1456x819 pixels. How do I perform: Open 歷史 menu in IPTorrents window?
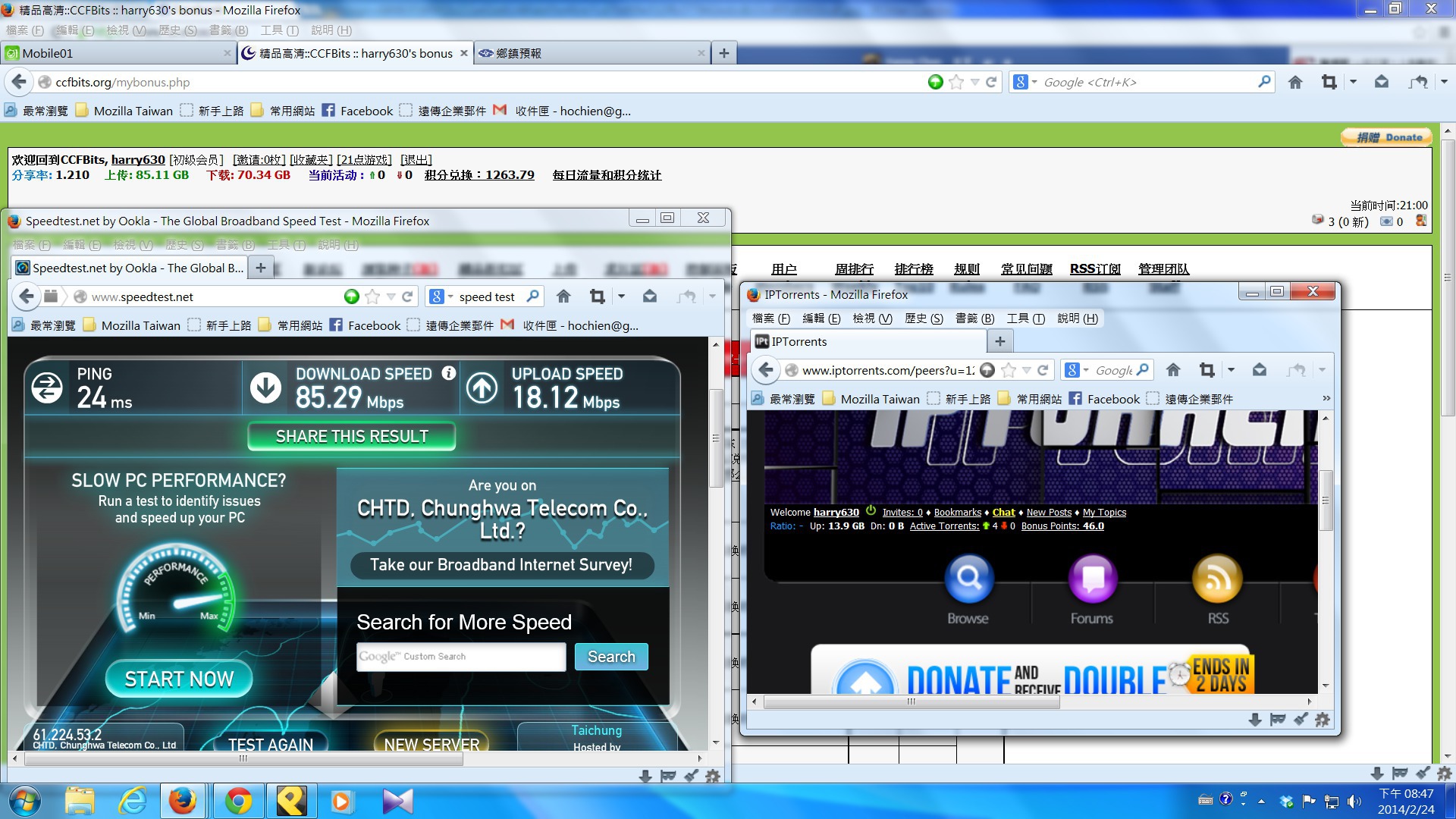point(923,318)
